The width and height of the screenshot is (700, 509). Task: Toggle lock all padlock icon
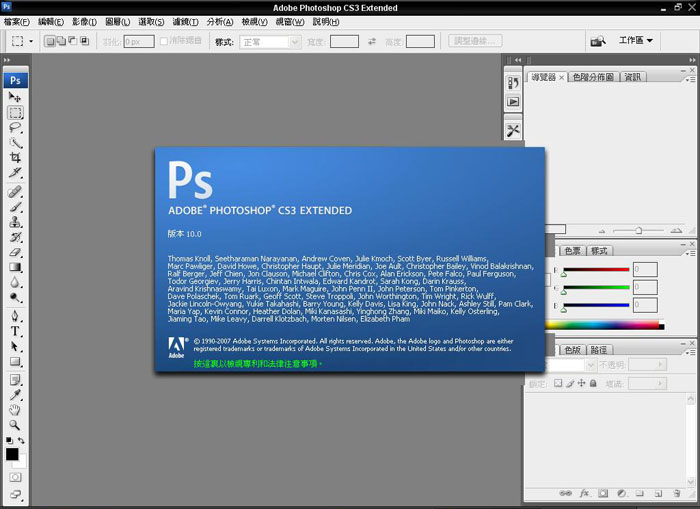[593, 383]
